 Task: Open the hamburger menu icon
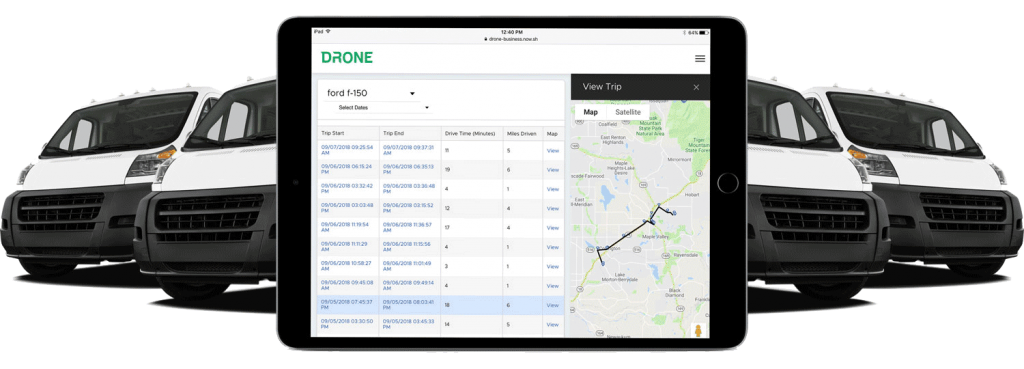click(699, 59)
